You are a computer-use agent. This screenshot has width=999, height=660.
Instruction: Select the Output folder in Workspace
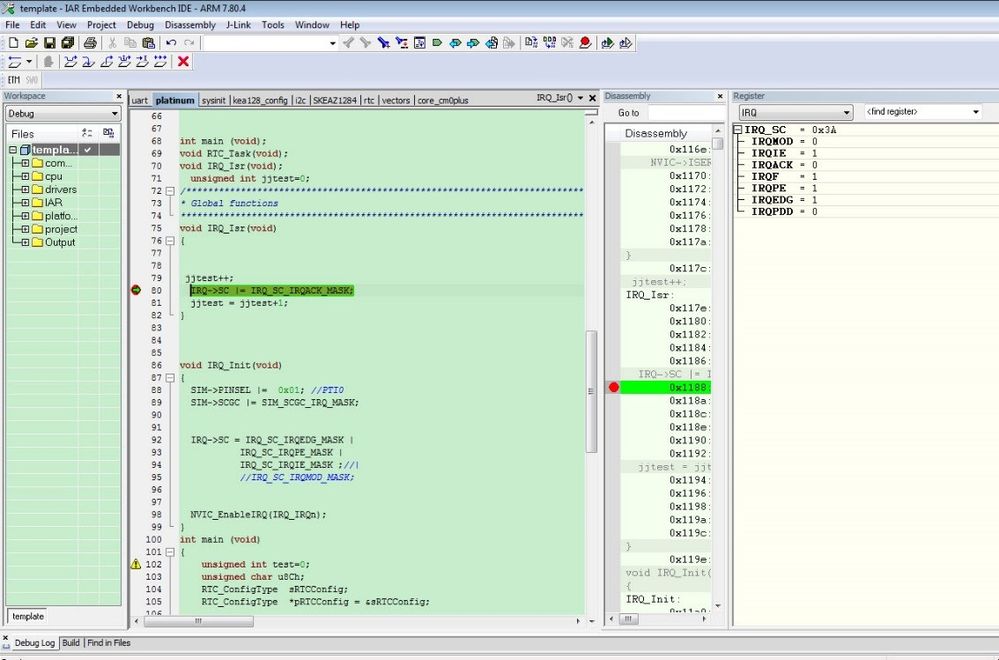tap(60, 242)
